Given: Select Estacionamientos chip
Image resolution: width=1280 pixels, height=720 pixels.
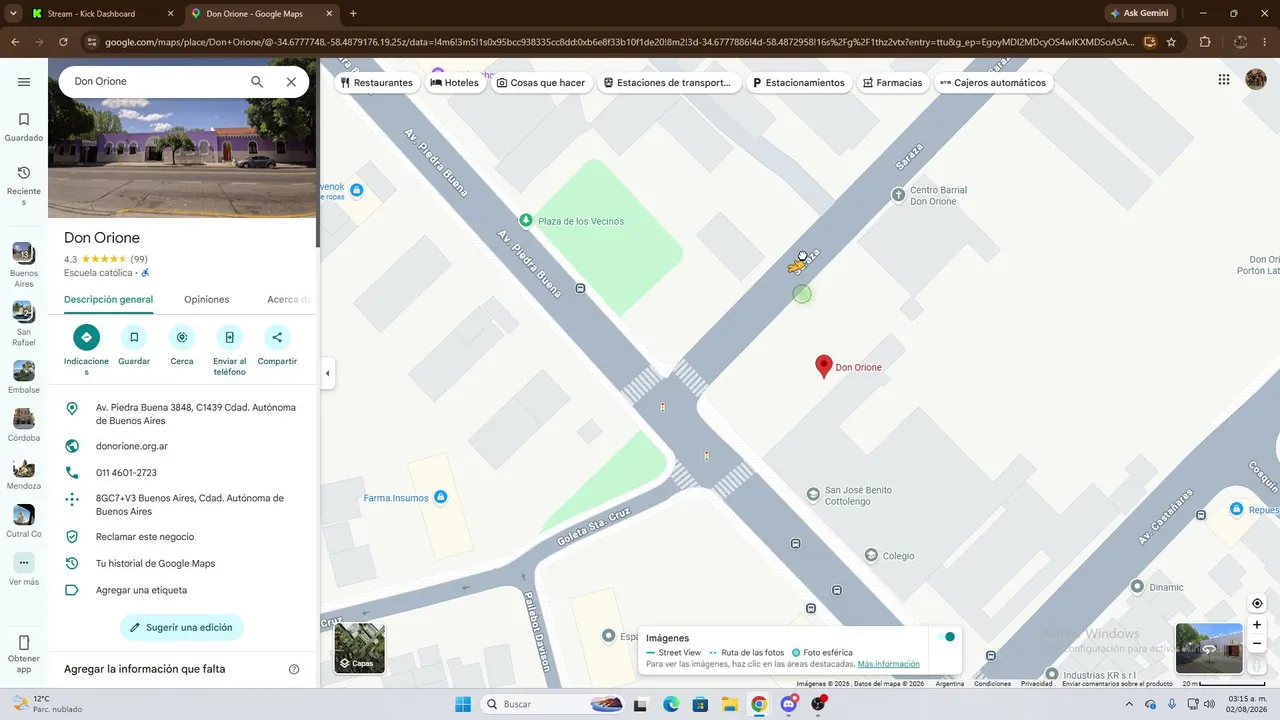Looking at the screenshot, I should click(799, 83).
